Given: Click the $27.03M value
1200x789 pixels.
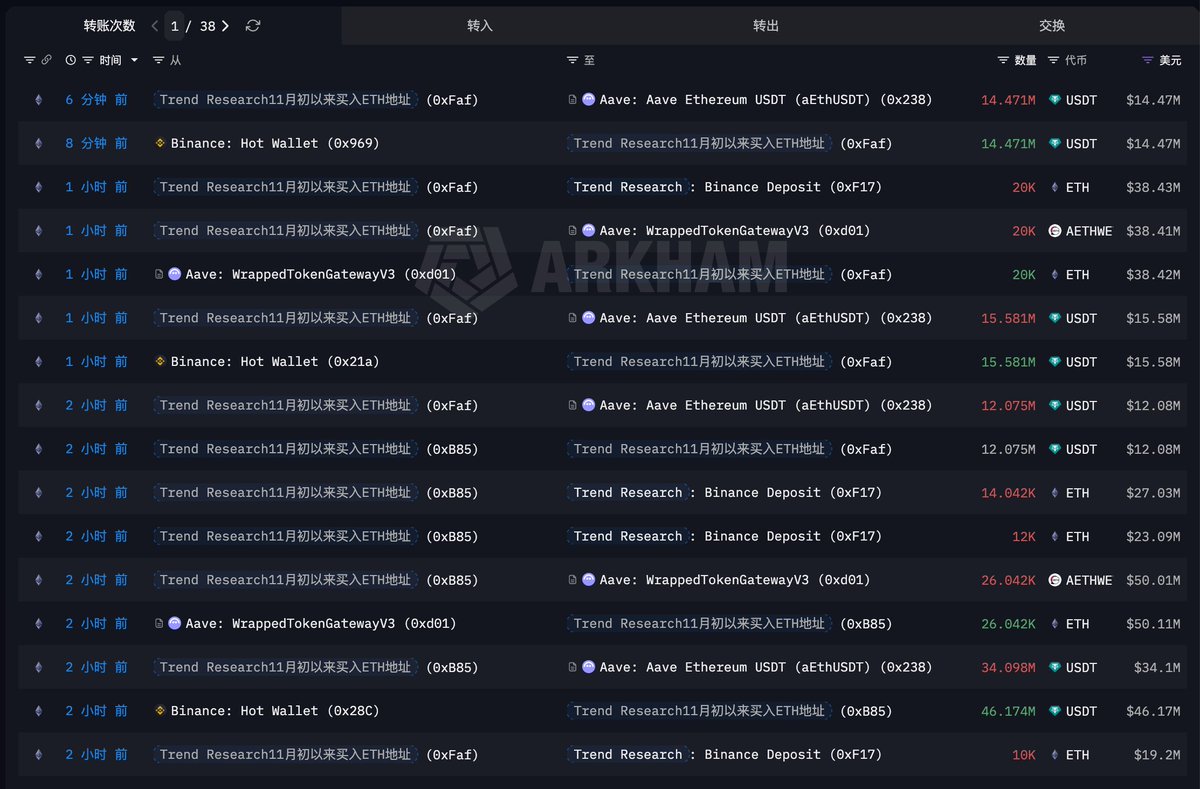Looking at the screenshot, I should coord(1153,493).
